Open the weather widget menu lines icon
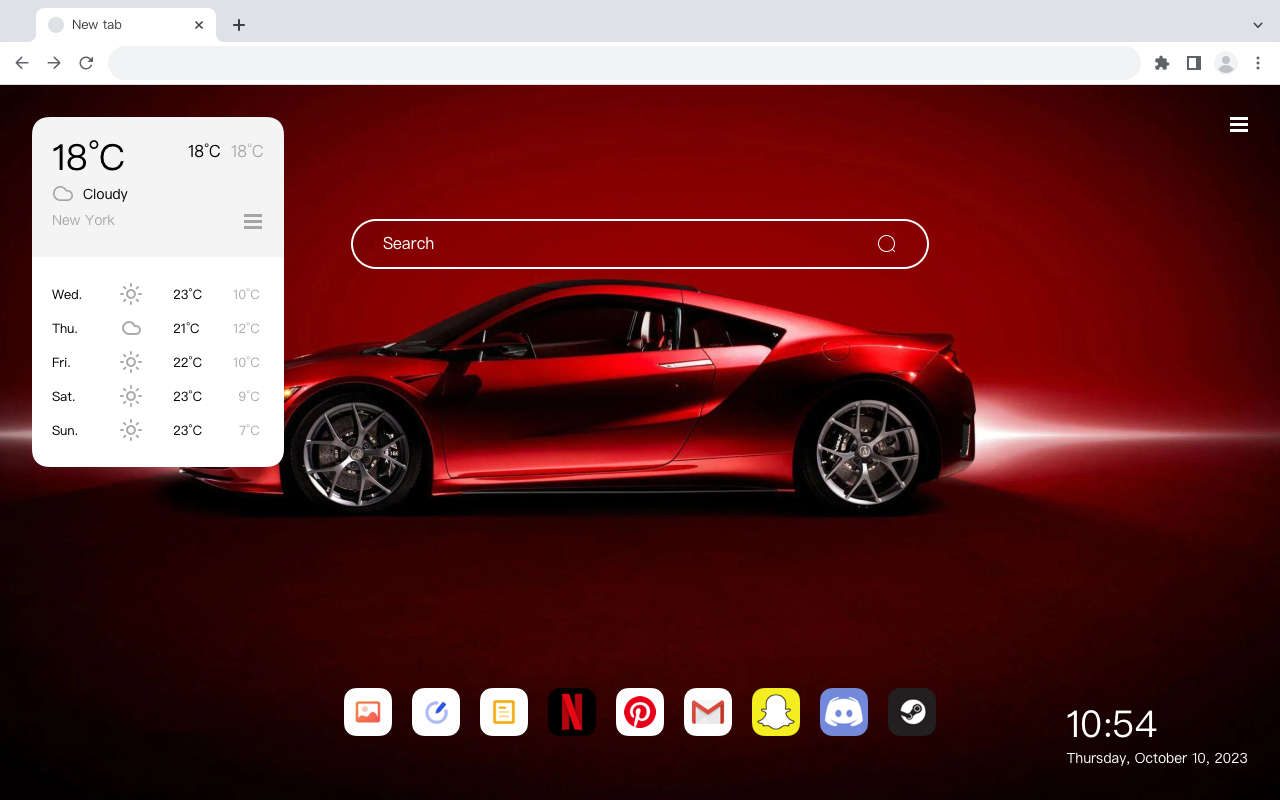 (253, 222)
